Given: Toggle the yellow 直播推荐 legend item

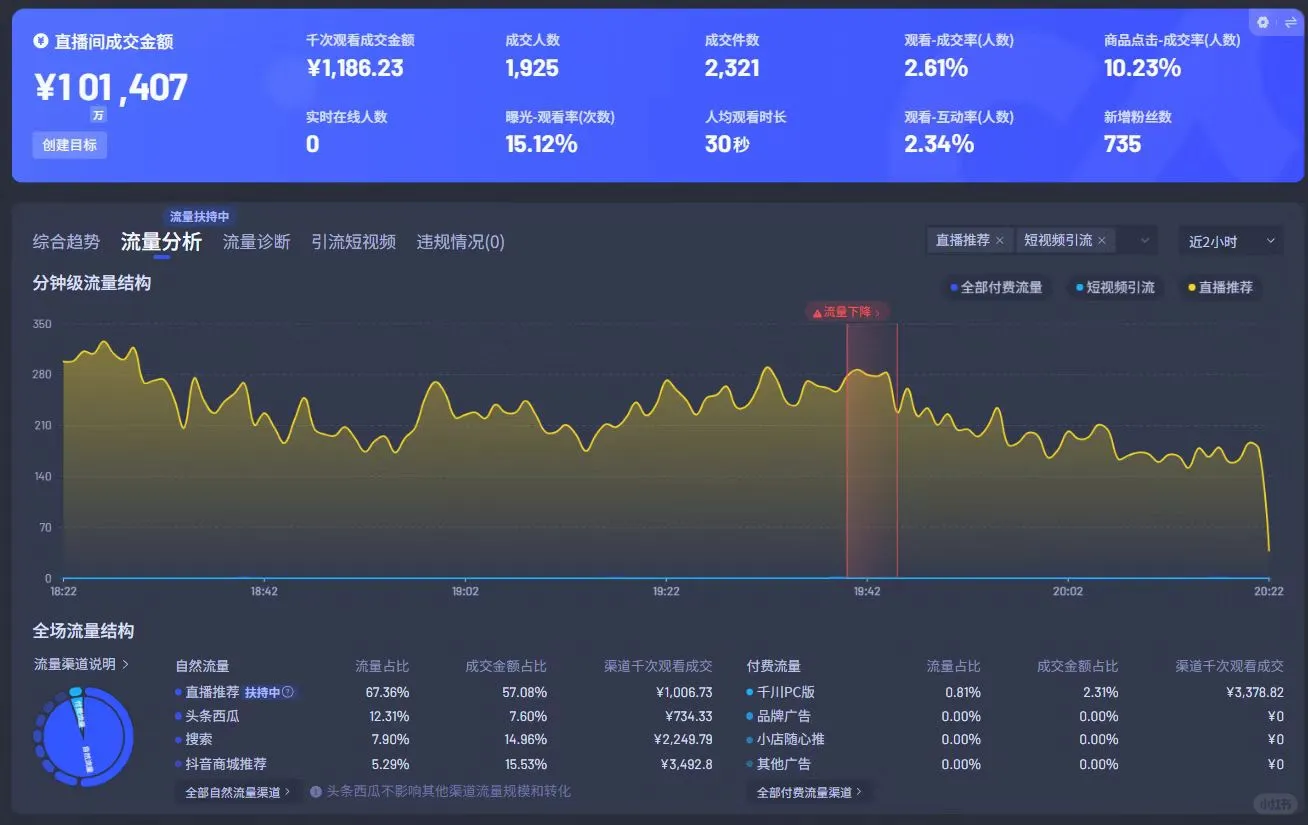Looking at the screenshot, I should tap(1219, 287).
